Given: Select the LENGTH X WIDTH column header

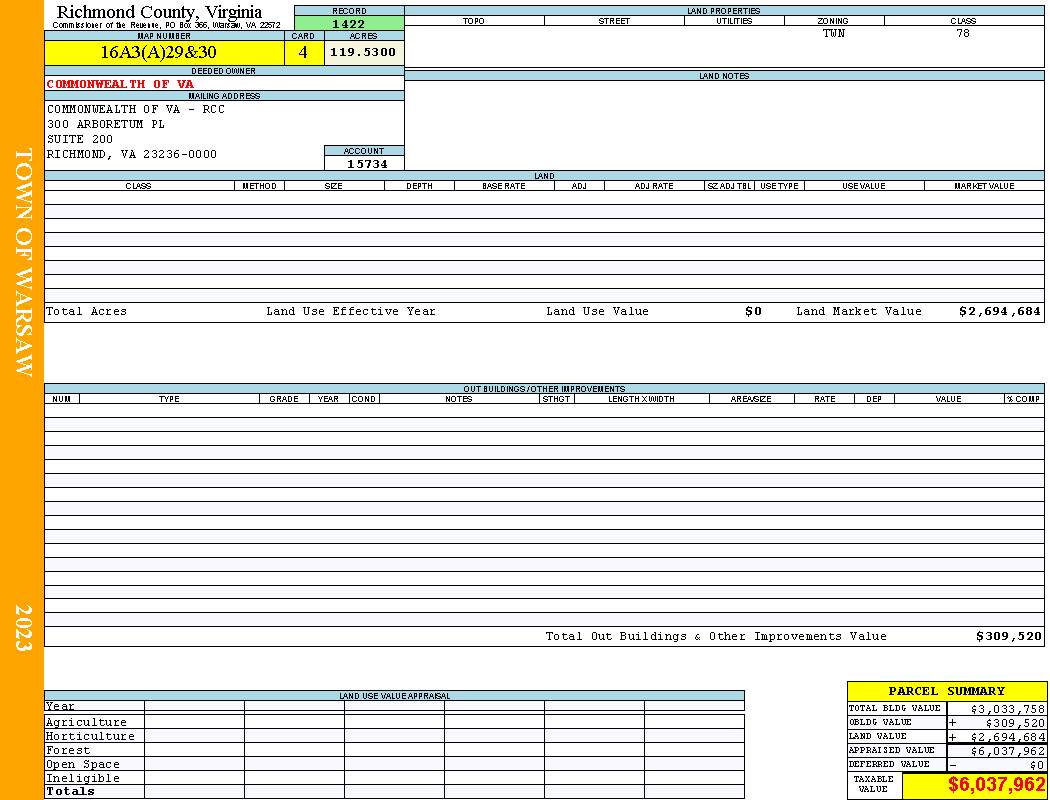Looking at the screenshot, I should point(641,399).
